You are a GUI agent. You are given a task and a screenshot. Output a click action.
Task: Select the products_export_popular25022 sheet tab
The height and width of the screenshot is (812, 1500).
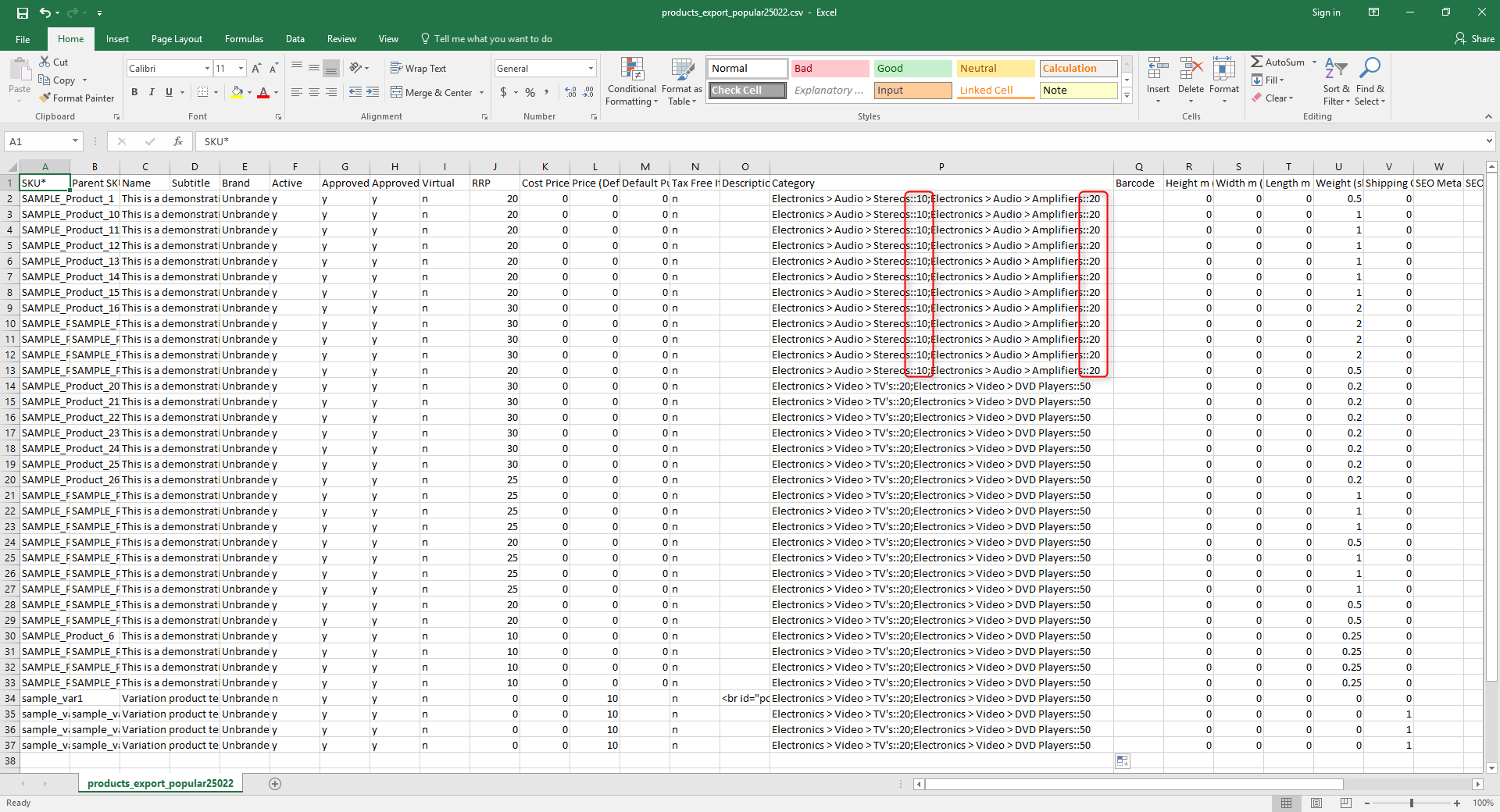tap(160, 783)
